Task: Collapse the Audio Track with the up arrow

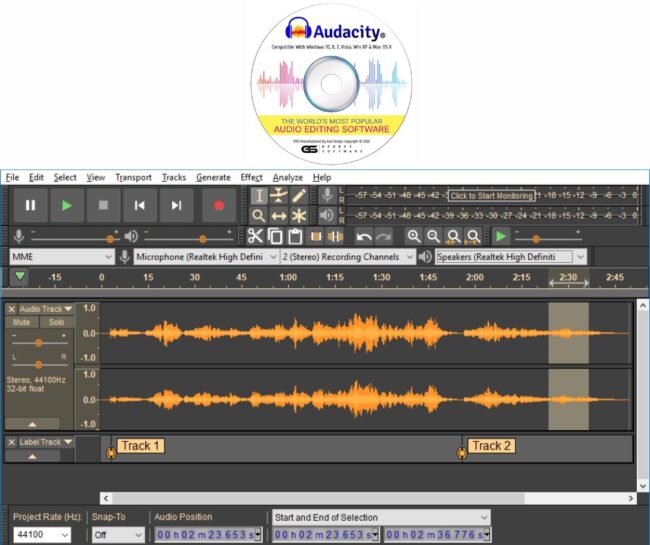Action: pos(32,424)
